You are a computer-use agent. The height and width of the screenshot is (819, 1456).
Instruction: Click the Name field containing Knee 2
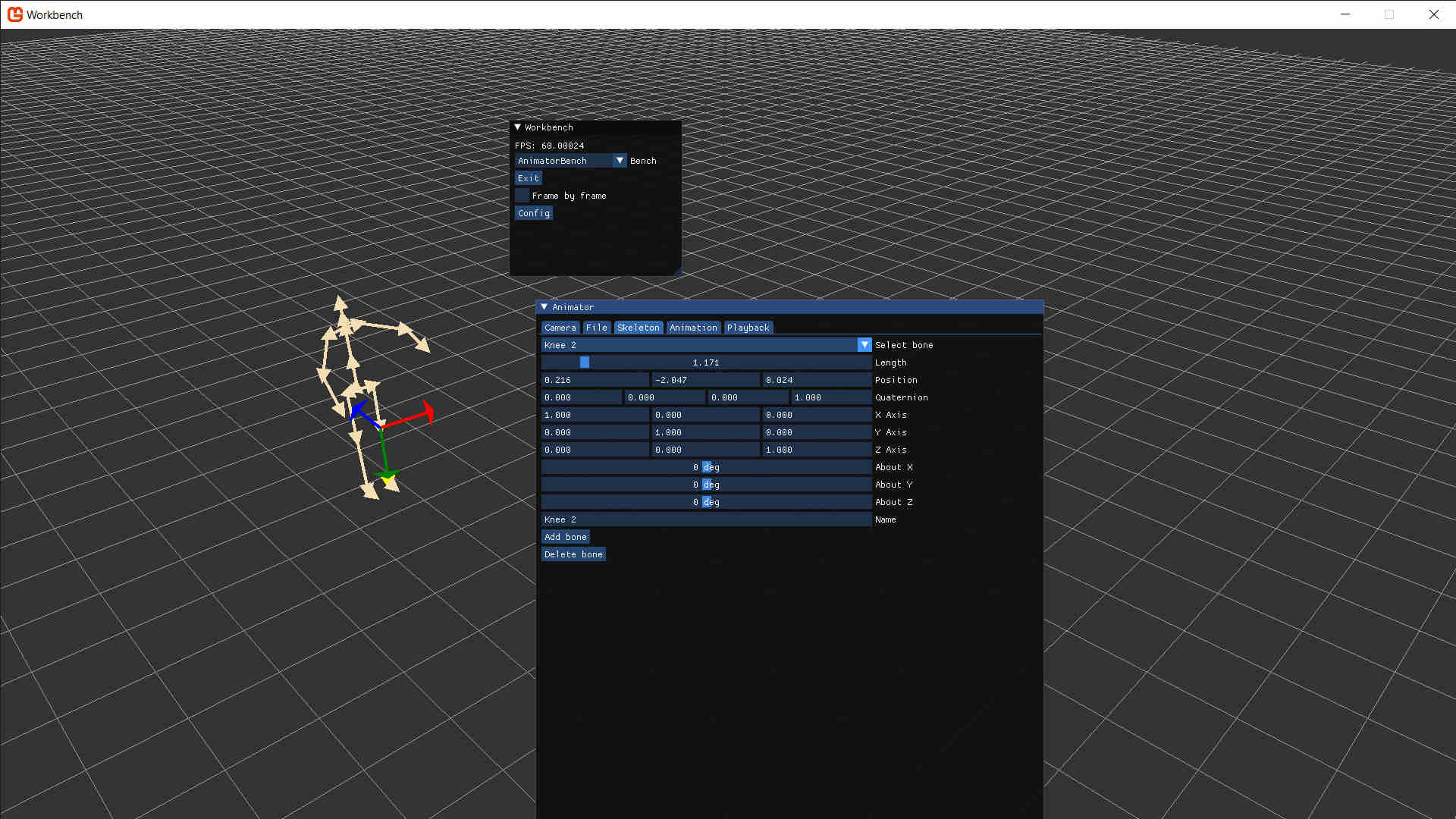pyautogui.click(x=706, y=519)
